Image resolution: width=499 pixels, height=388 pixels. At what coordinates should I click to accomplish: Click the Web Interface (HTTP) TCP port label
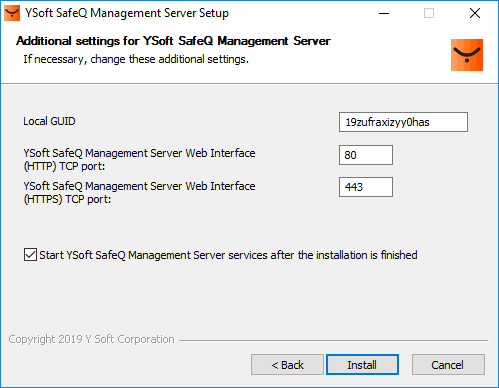point(139,159)
